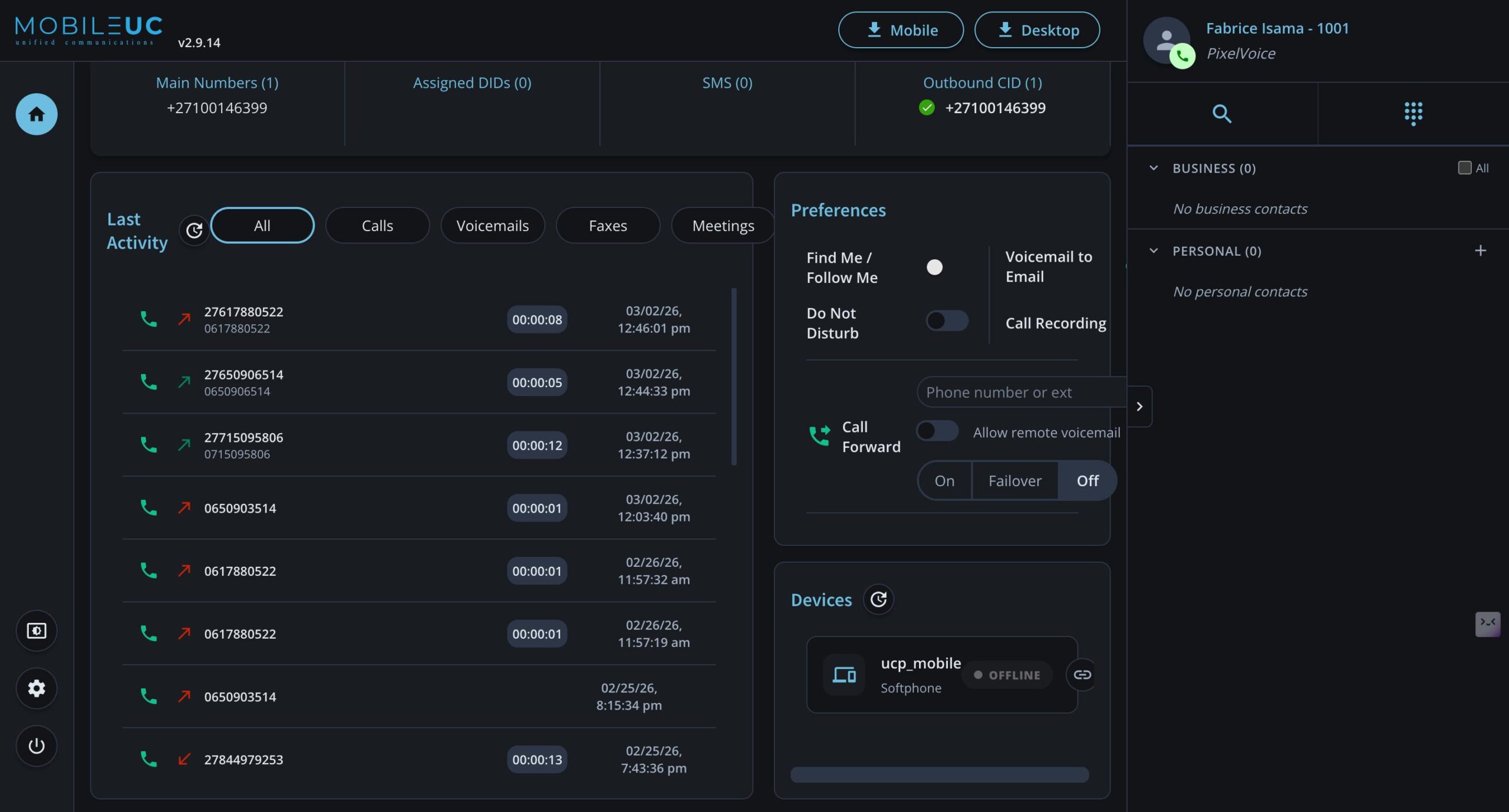Toggle Allow remote voicemail switch

point(937,431)
